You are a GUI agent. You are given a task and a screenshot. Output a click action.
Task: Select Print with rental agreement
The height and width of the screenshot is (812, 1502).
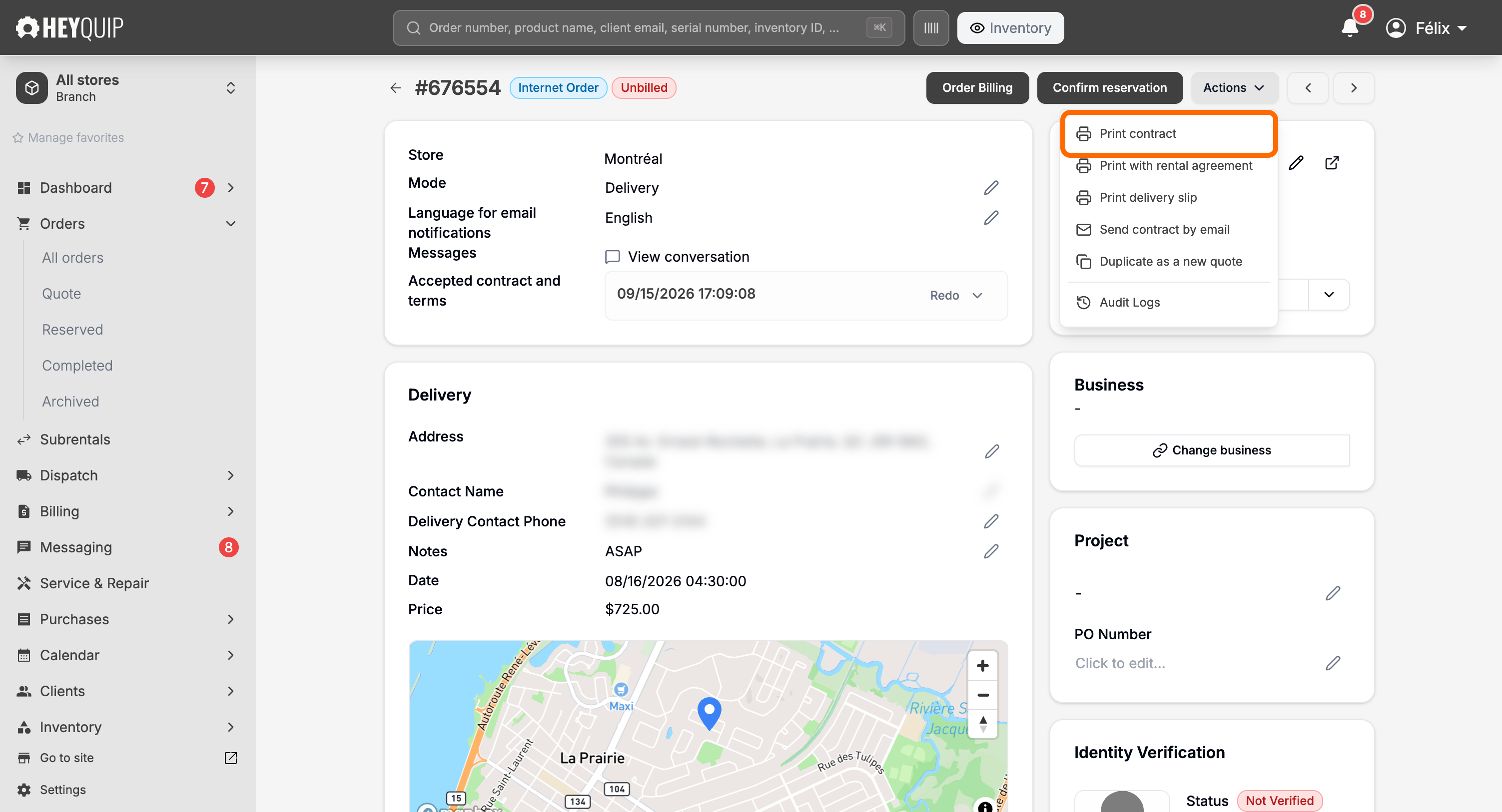click(x=1168, y=166)
